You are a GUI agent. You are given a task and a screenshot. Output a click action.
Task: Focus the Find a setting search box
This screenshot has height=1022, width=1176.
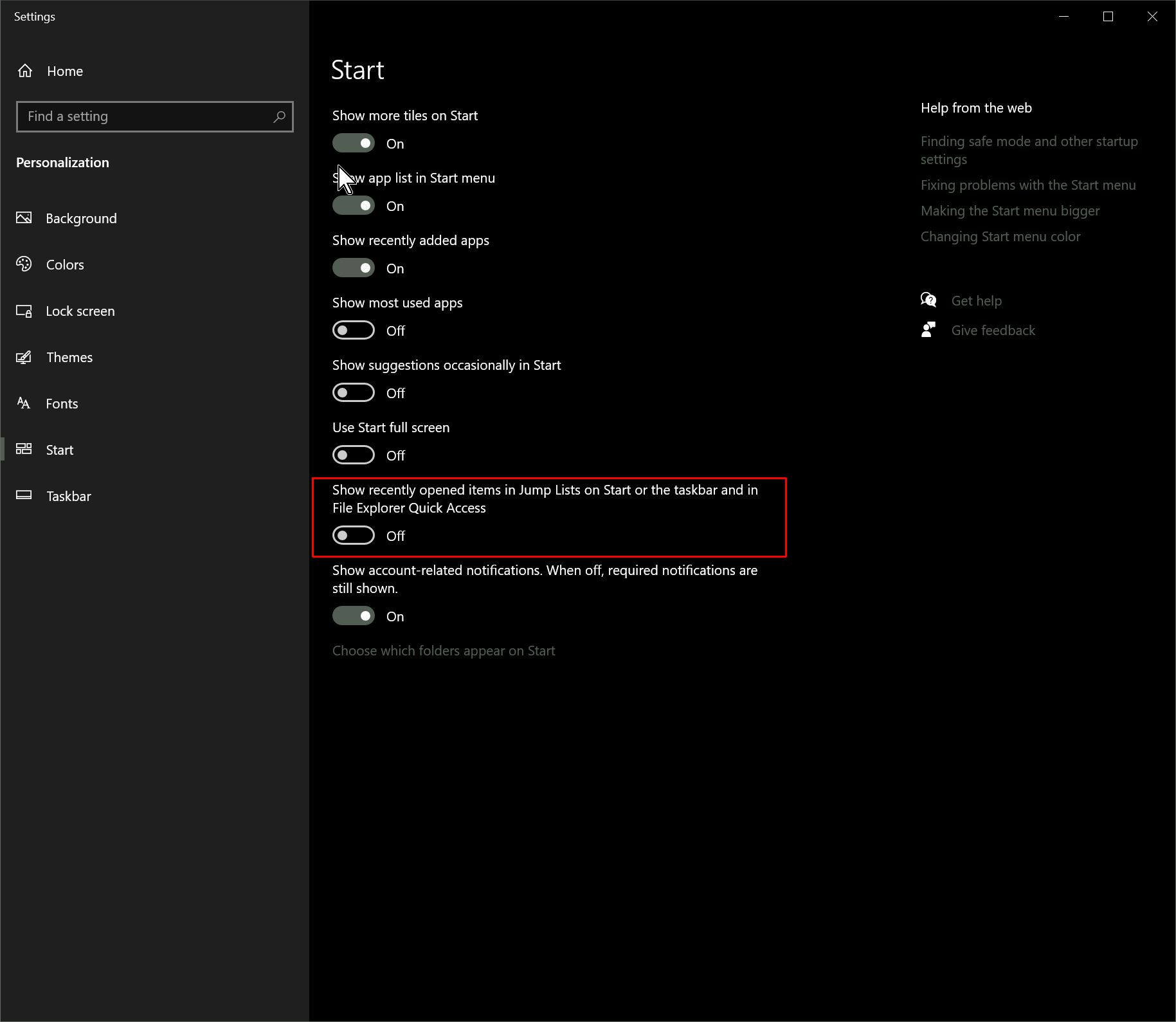pyautogui.click(x=145, y=117)
